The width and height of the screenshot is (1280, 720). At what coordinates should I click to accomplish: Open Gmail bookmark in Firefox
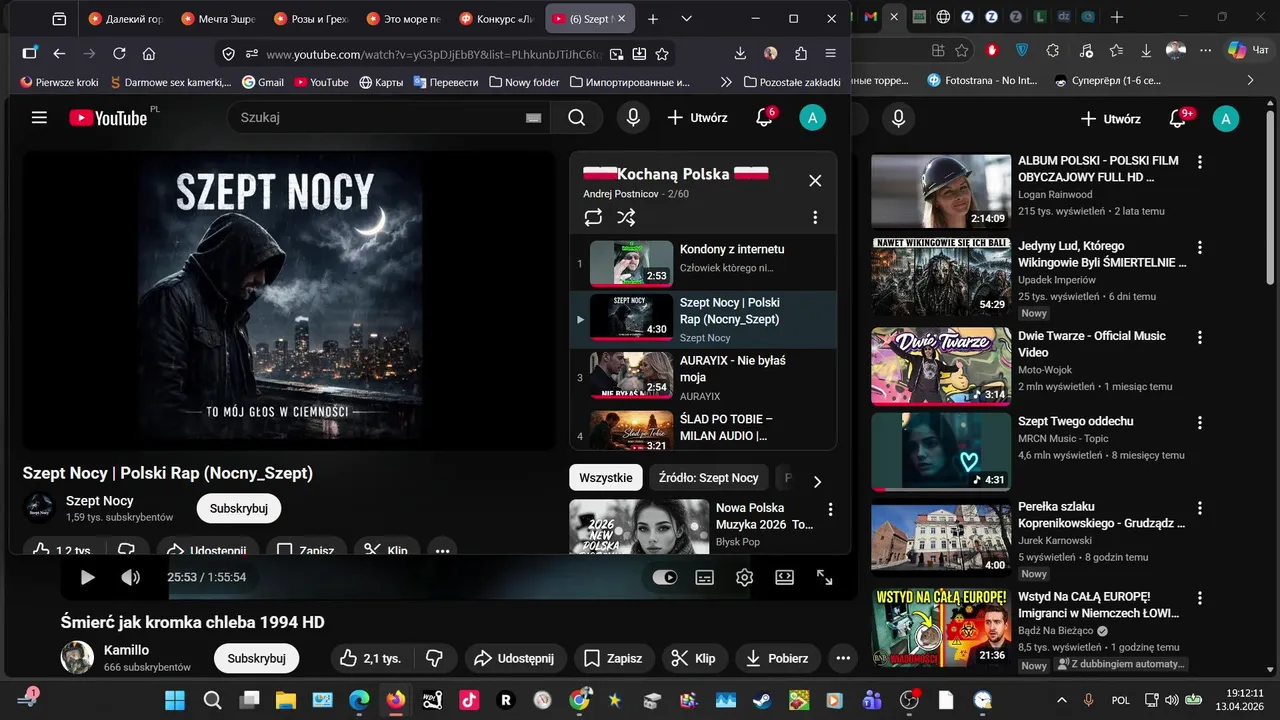tap(262, 82)
